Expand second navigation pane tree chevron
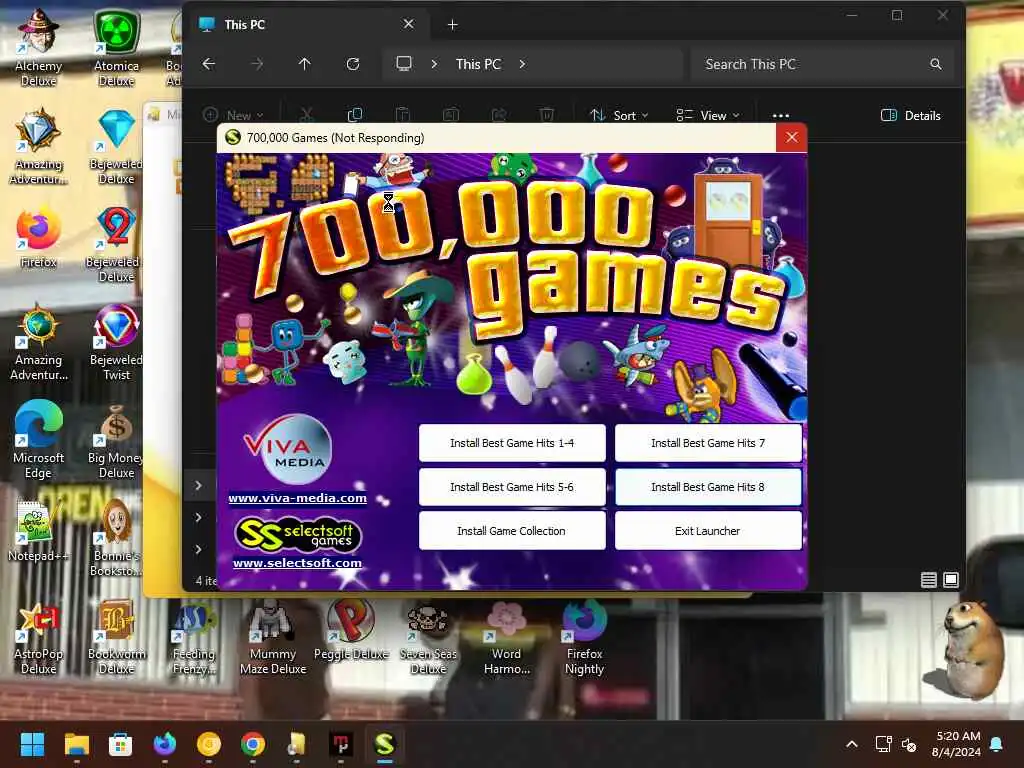 [x=198, y=517]
